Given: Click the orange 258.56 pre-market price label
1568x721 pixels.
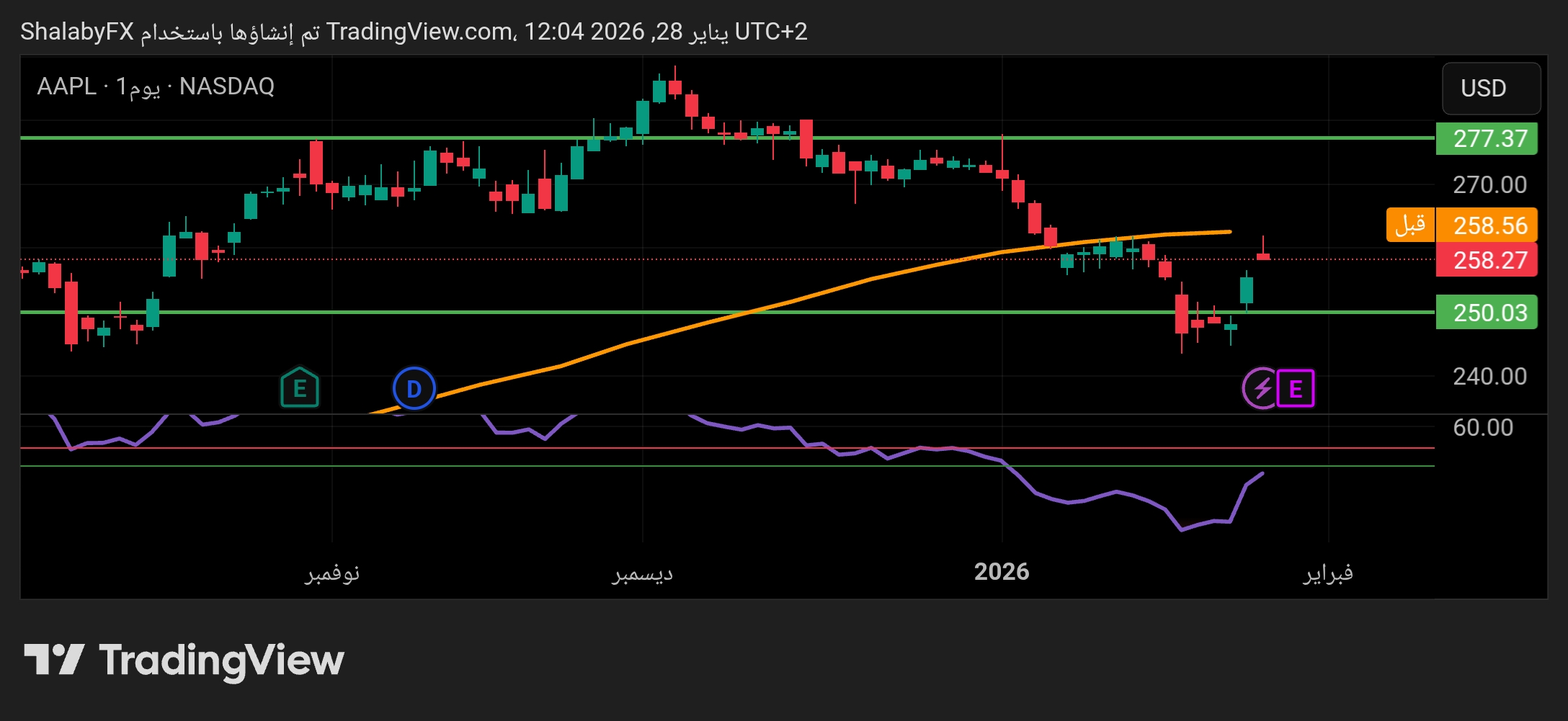Looking at the screenshot, I should (1487, 225).
